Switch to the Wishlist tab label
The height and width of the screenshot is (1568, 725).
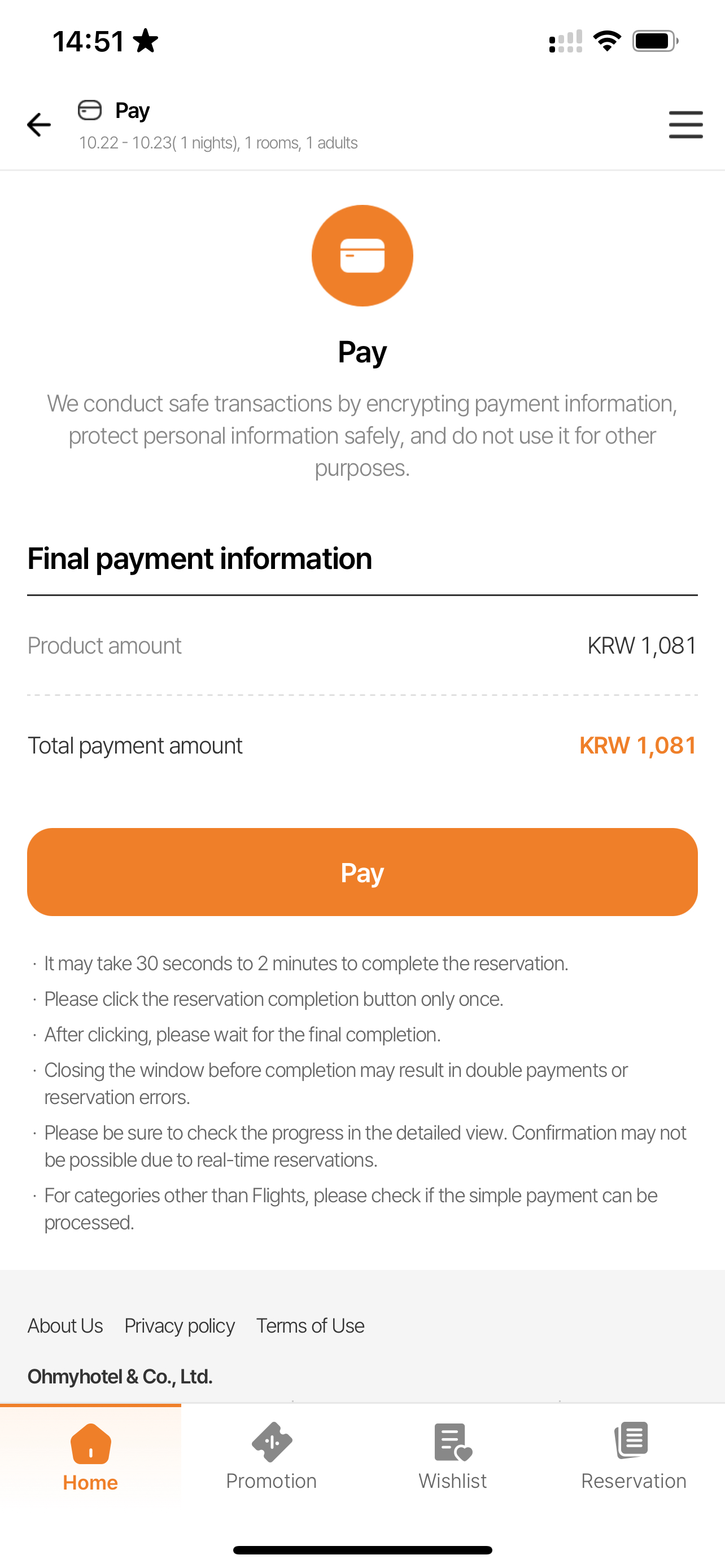click(453, 1481)
